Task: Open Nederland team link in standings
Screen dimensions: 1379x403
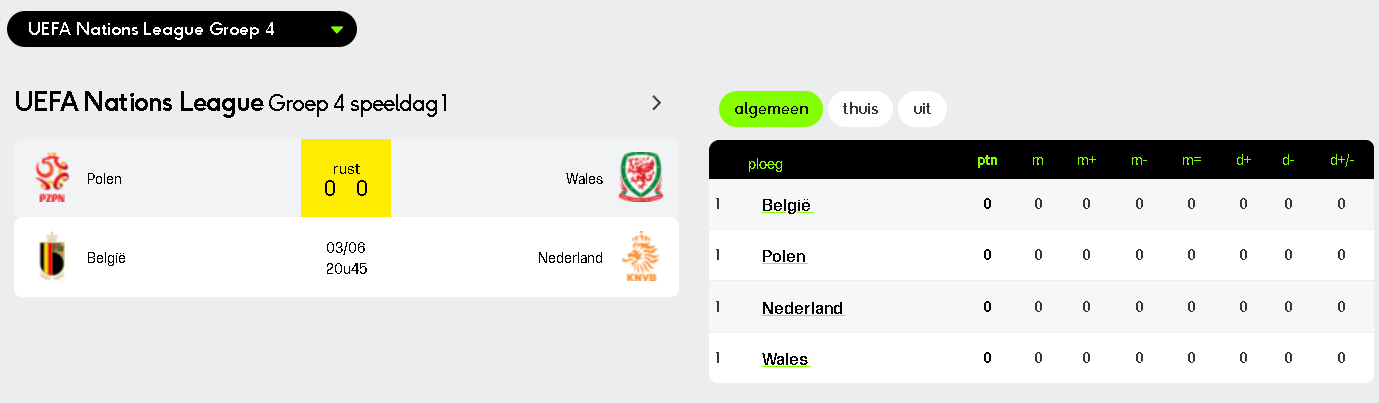Action: pos(802,308)
